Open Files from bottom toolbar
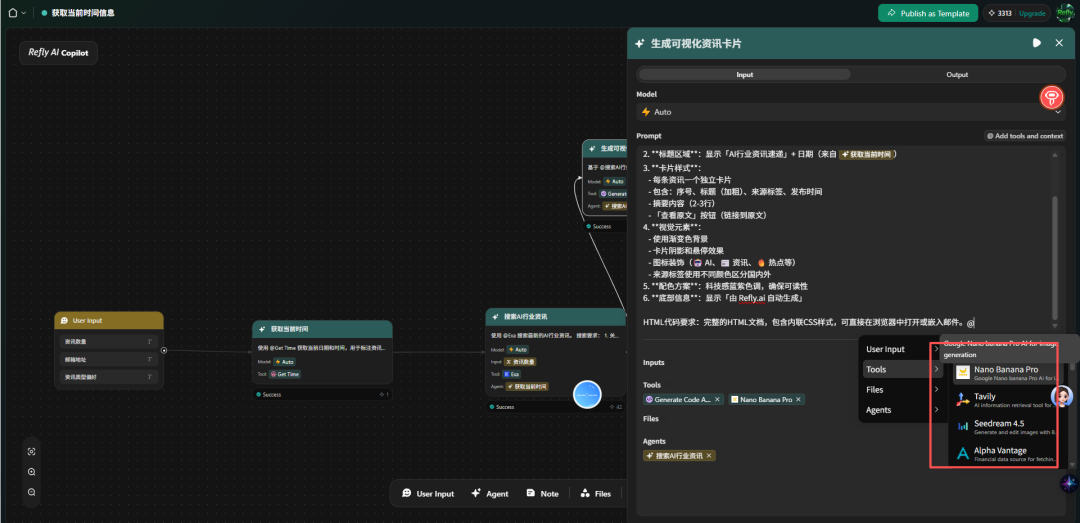 596,493
